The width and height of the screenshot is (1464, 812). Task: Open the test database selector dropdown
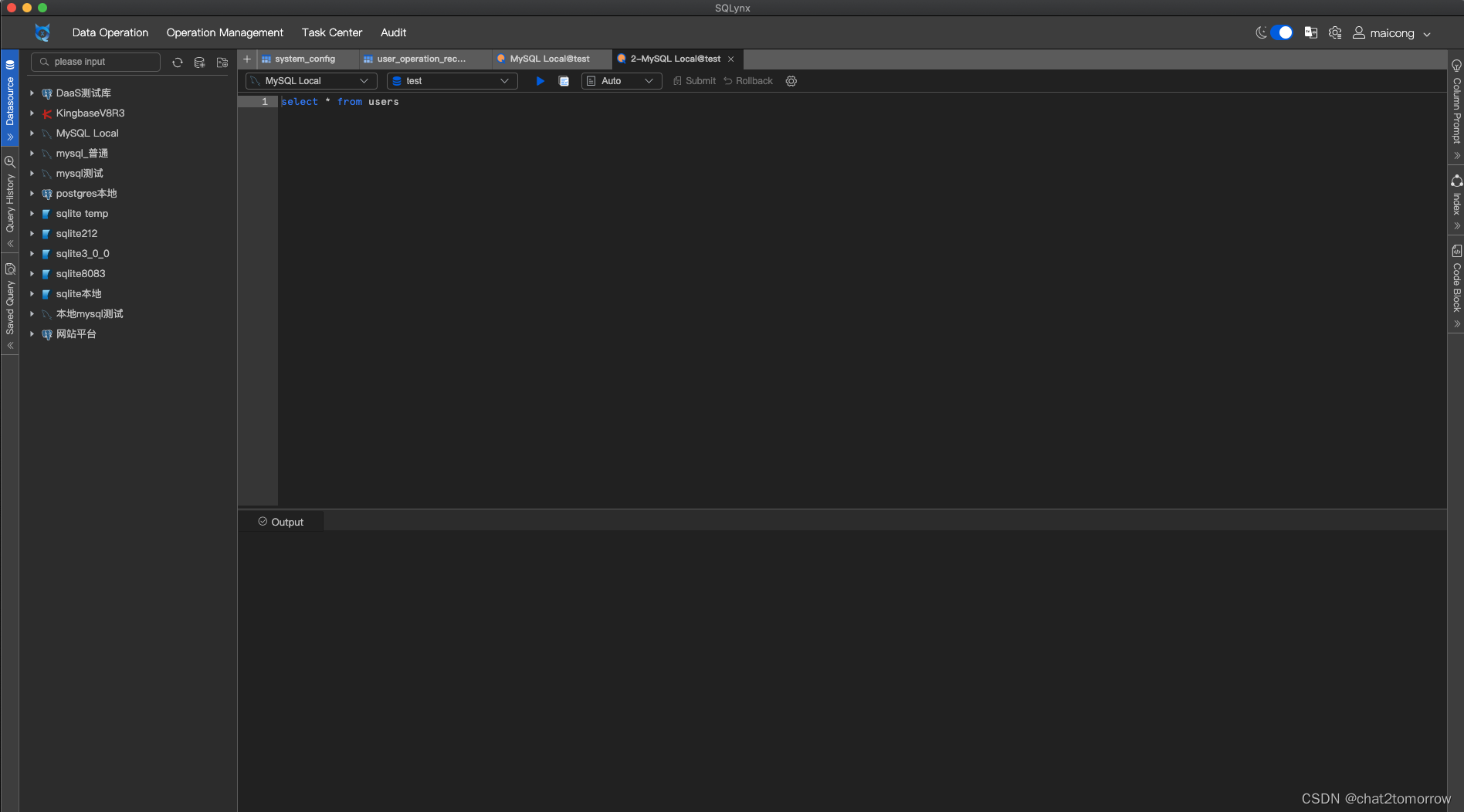point(451,80)
